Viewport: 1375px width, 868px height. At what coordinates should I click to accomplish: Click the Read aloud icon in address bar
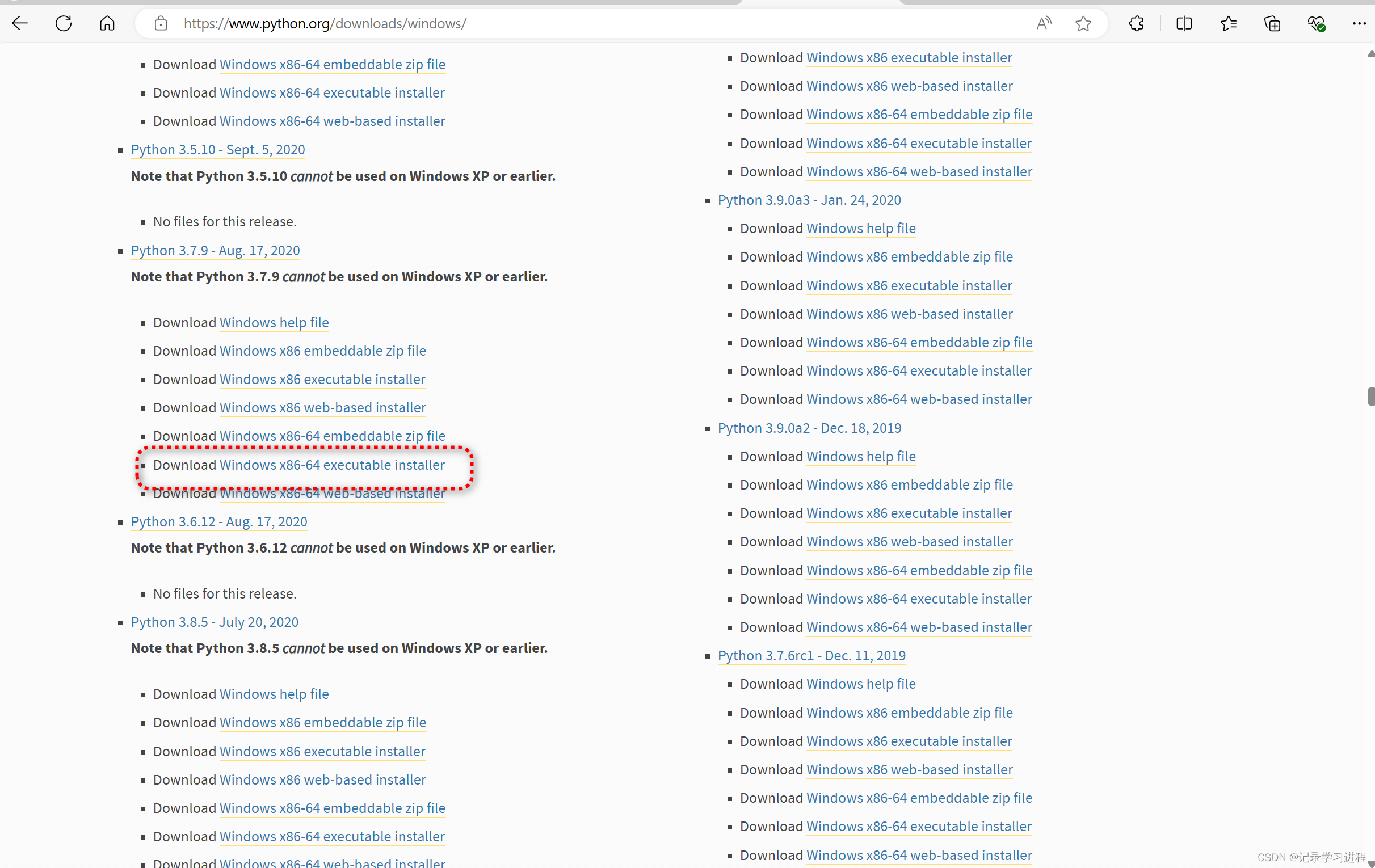pyautogui.click(x=1043, y=23)
